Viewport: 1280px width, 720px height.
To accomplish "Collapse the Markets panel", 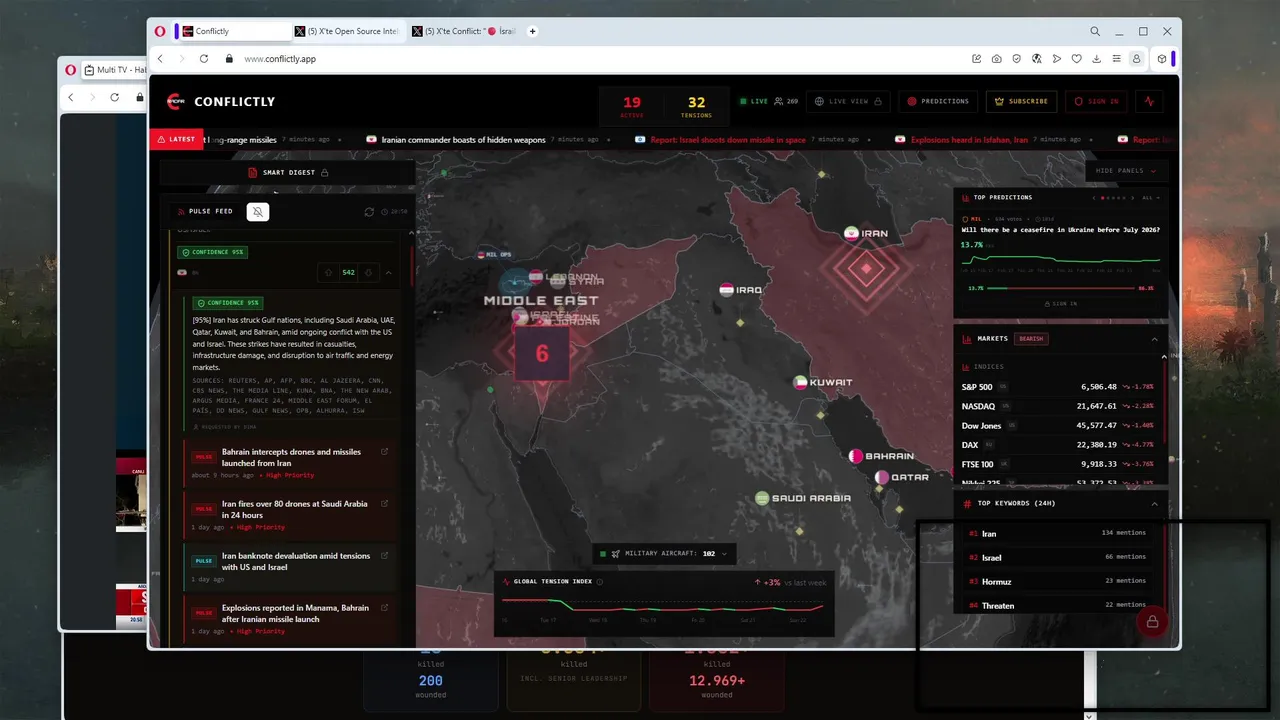I will coord(1154,339).
